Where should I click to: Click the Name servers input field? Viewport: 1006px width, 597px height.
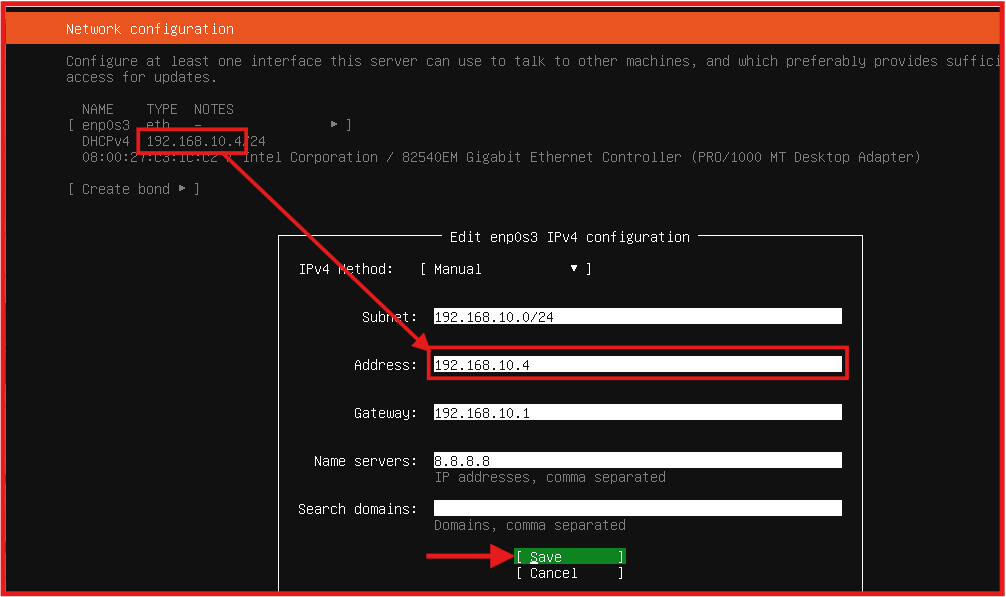click(637, 461)
